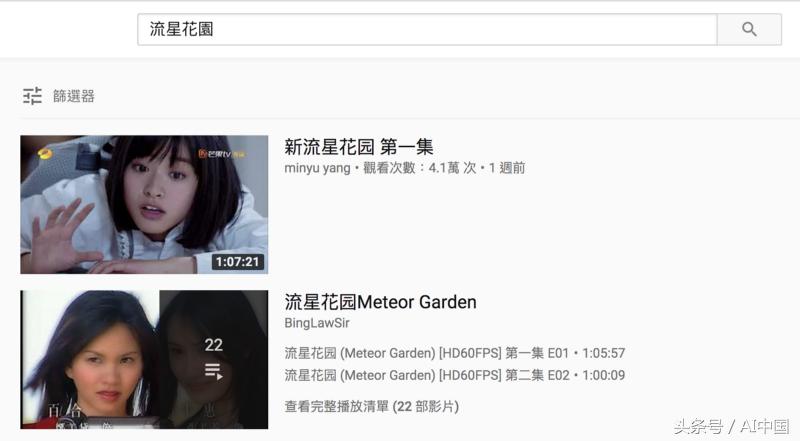Viewport: 800px width, 441px height.
Task: Open the 篩選器 filter label
Action: tap(74, 96)
